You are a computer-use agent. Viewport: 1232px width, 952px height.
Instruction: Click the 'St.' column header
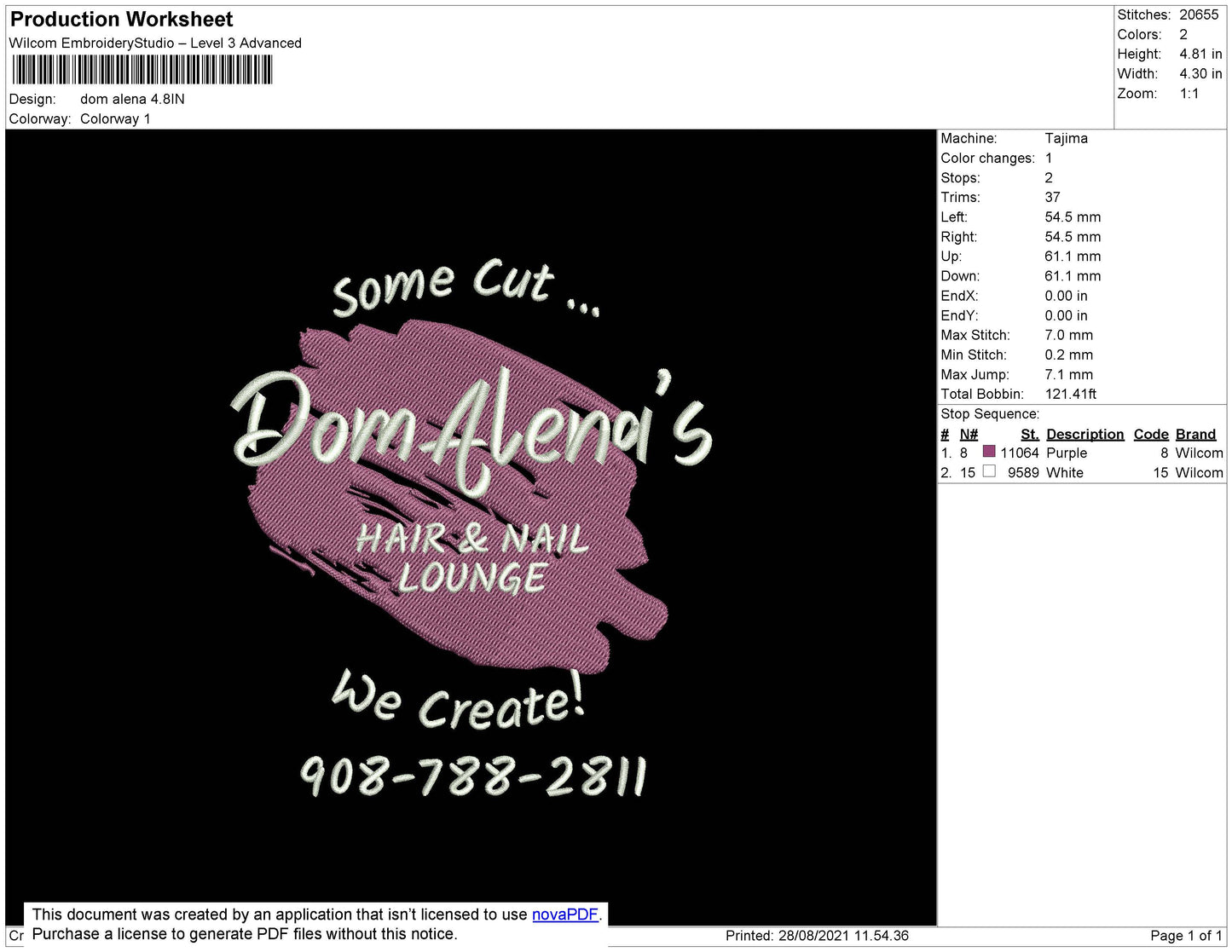pos(1030,435)
